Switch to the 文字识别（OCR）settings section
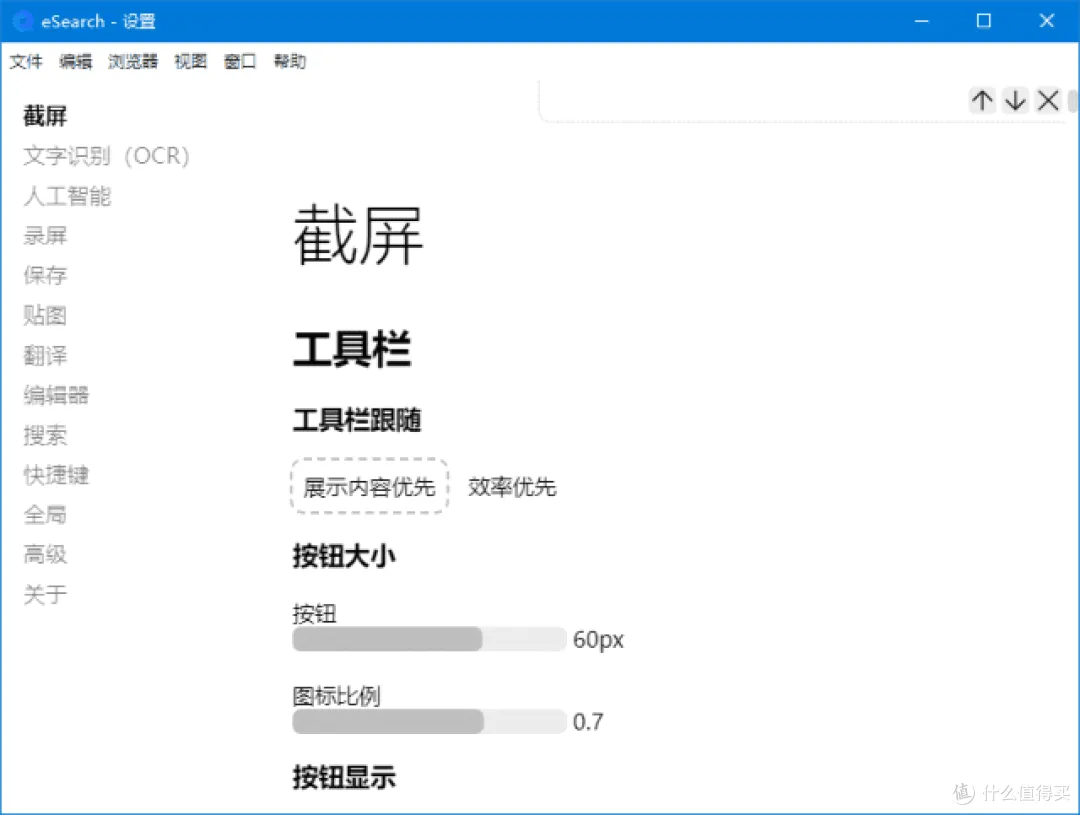The image size is (1080, 815). 105,155
